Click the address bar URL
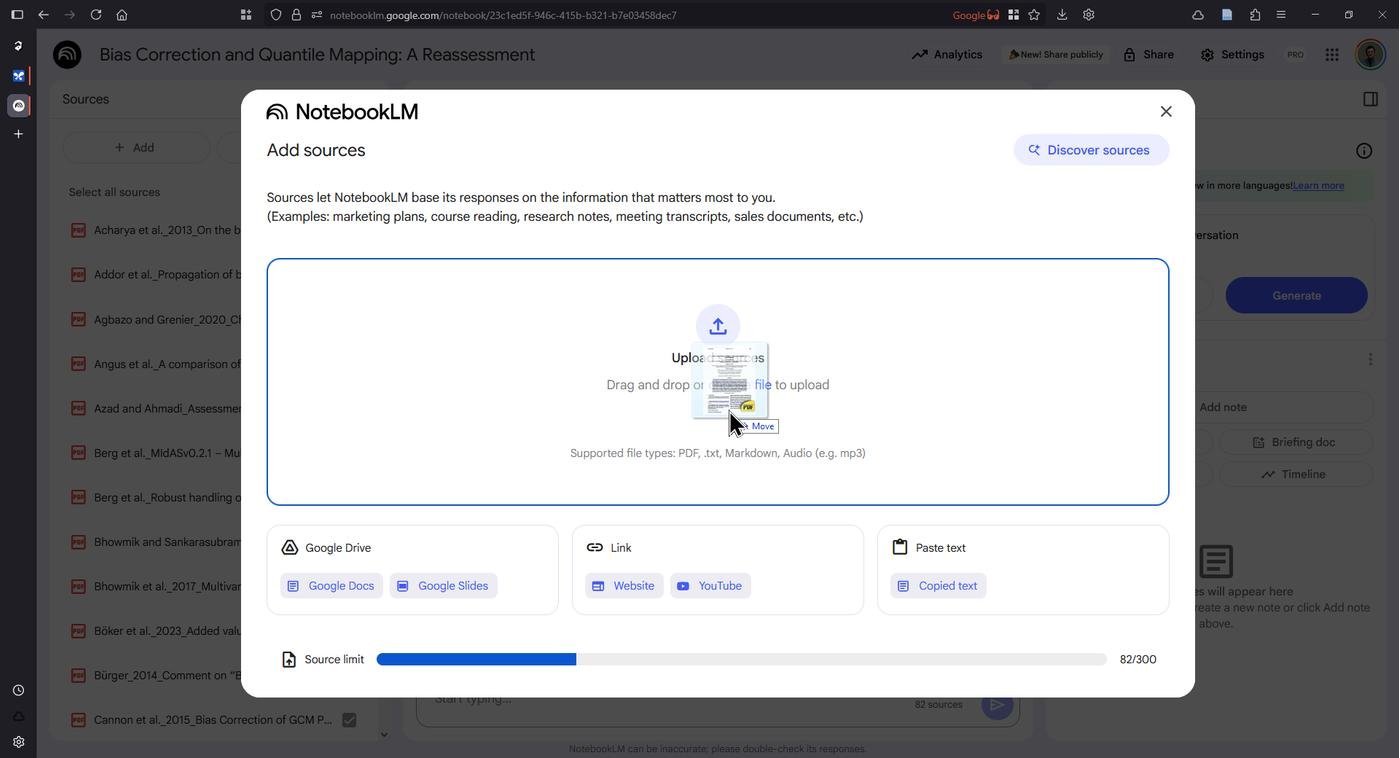The width and height of the screenshot is (1400, 758). click(x=503, y=15)
